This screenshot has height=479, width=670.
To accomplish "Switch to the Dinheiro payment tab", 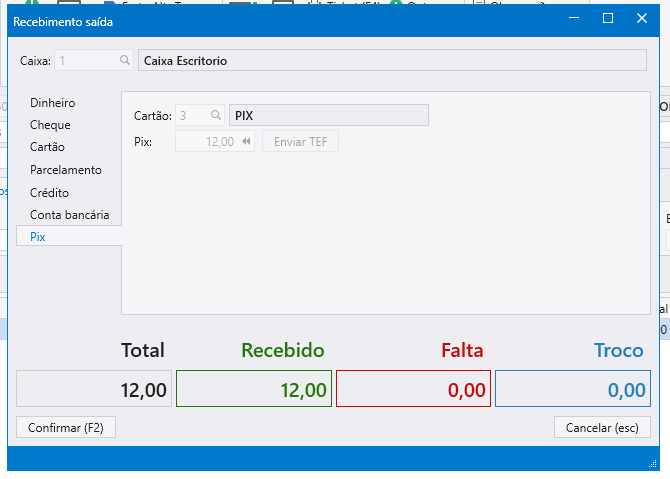I will pyautogui.click(x=53, y=103).
